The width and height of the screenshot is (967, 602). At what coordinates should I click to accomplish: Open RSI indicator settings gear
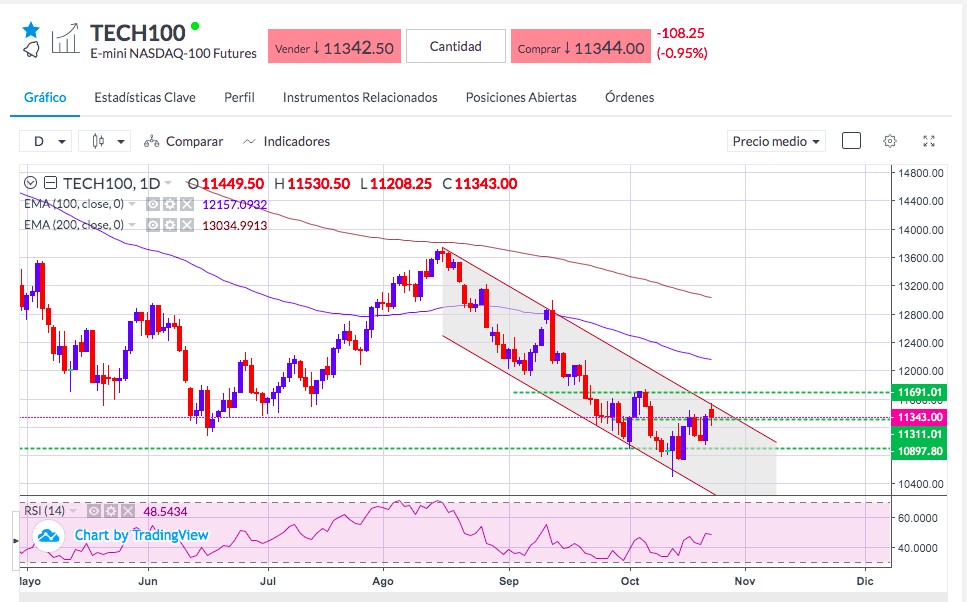point(110,511)
